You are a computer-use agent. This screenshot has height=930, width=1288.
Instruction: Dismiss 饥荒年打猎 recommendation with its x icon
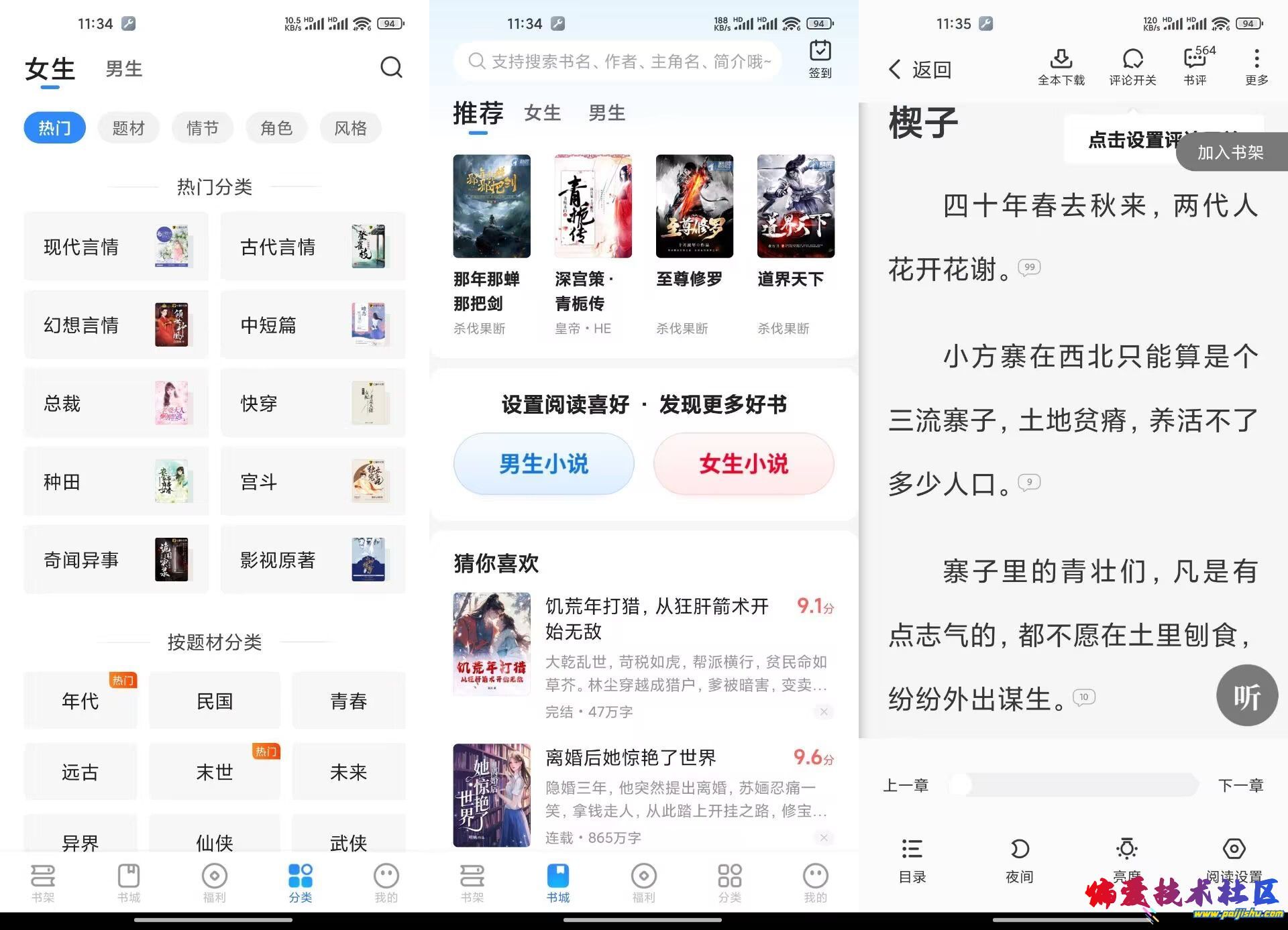coord(824,711)
